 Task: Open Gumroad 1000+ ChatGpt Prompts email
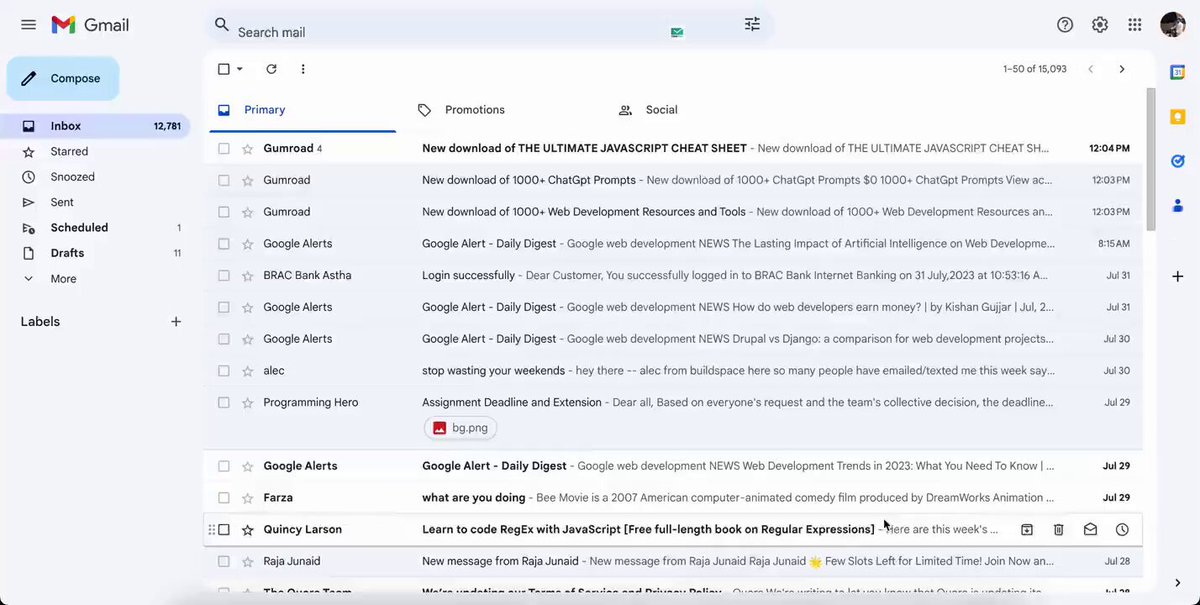point(672,181)
